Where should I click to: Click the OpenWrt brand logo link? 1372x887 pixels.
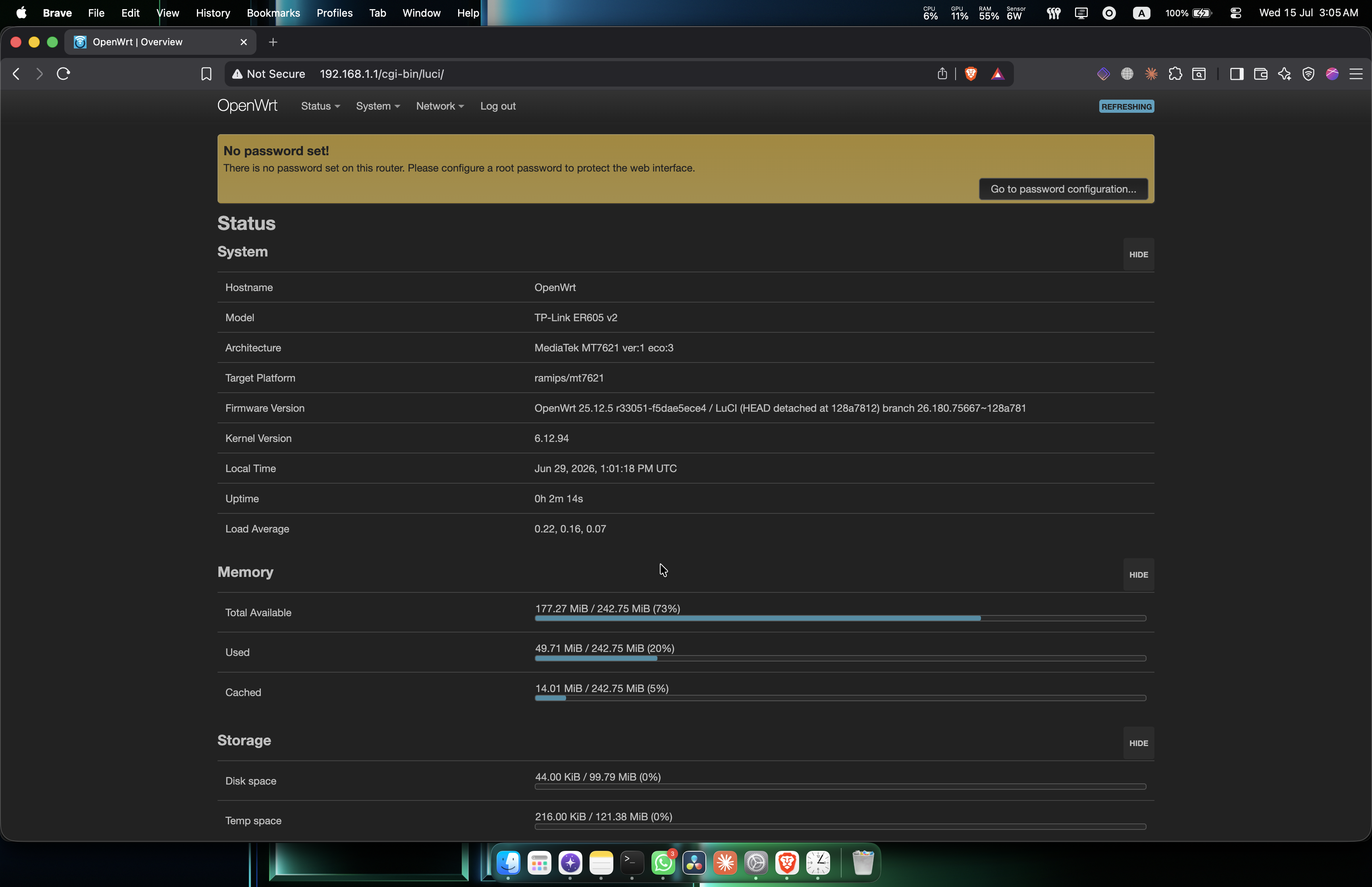(247, 106)
